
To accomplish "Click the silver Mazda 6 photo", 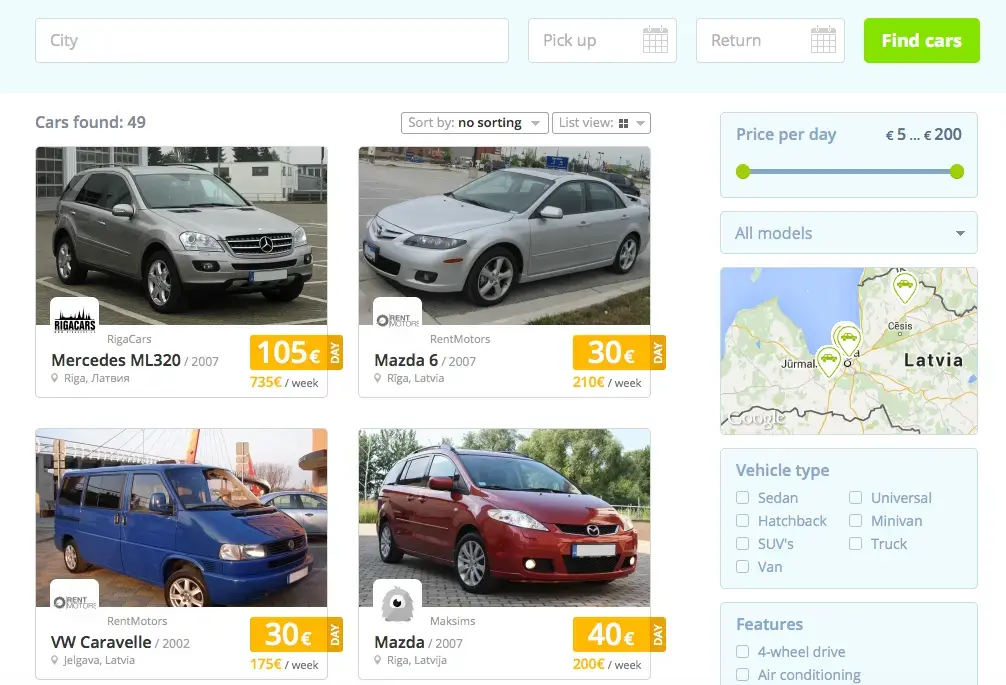I will 504,235.
